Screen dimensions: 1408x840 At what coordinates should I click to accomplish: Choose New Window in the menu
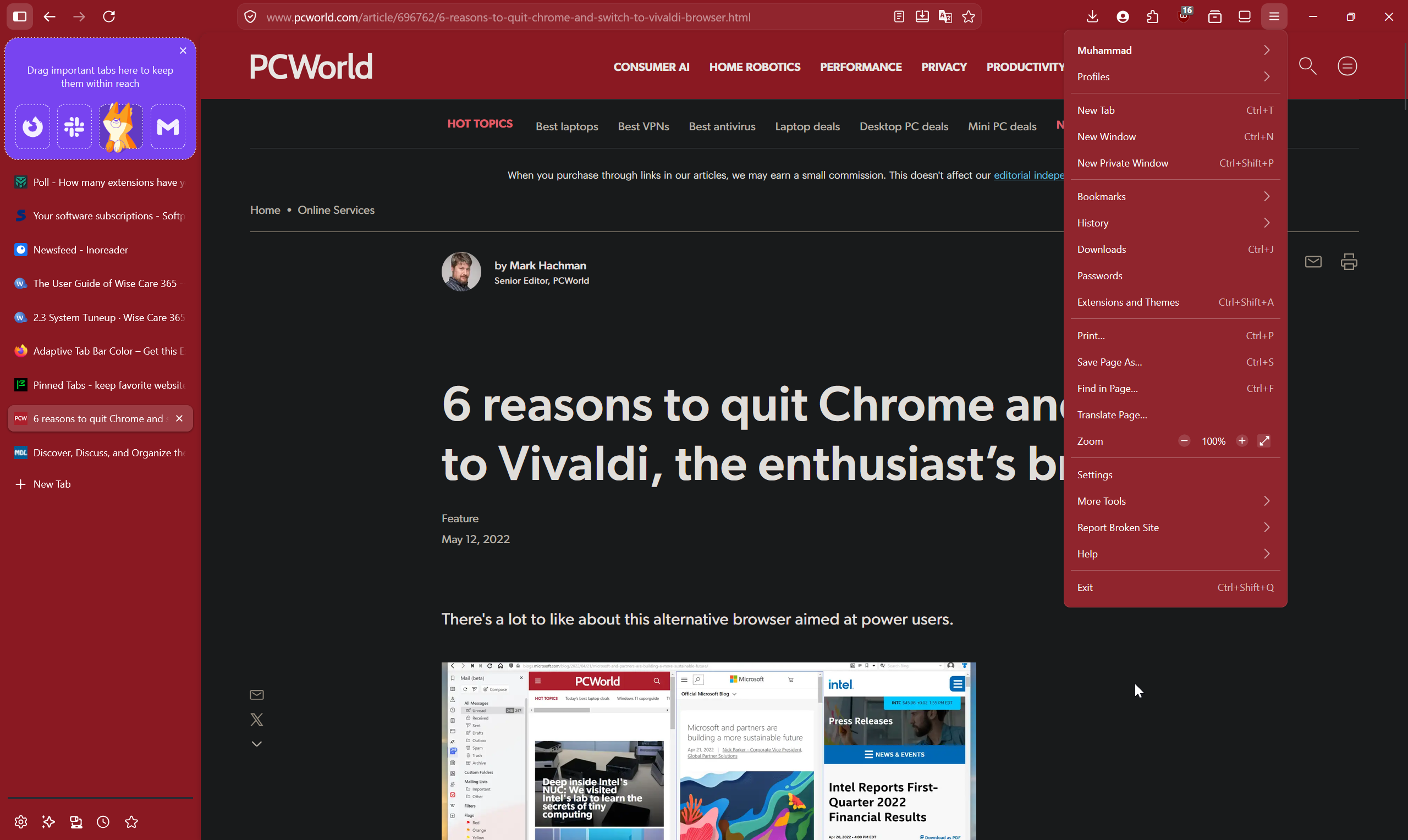pyautogui.click(x=1175, y=136)
